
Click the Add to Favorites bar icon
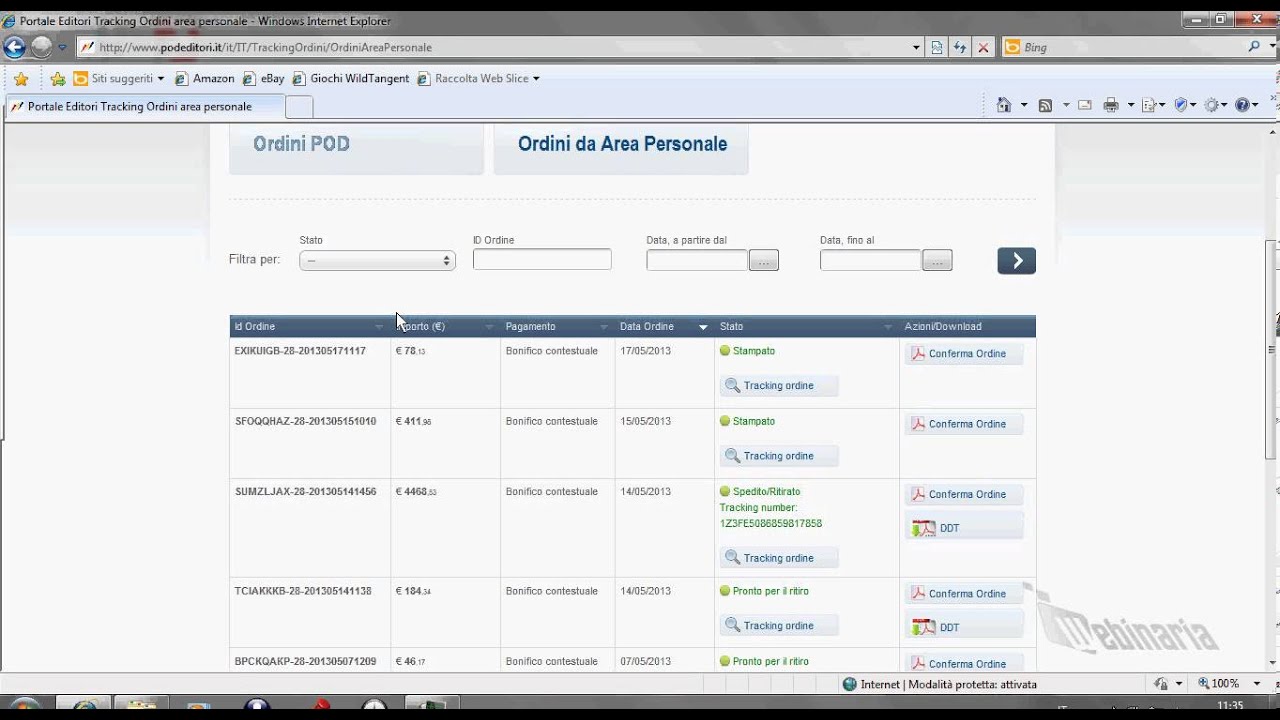coord(57,79)
